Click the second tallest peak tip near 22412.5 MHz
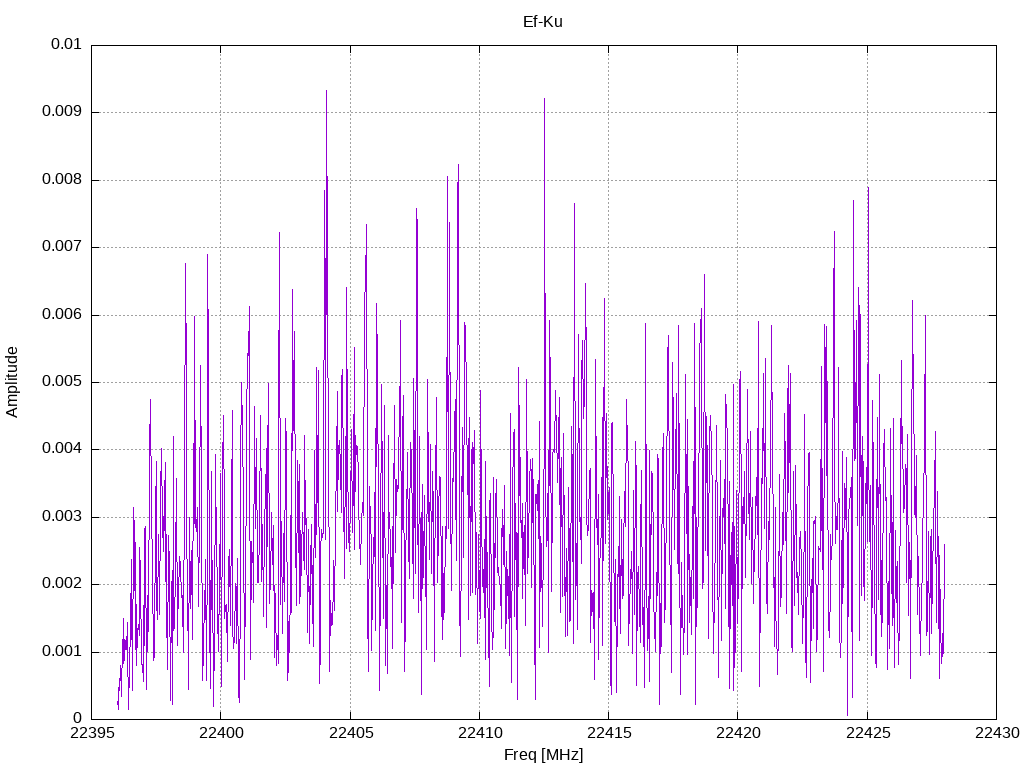 pos(545,99)
